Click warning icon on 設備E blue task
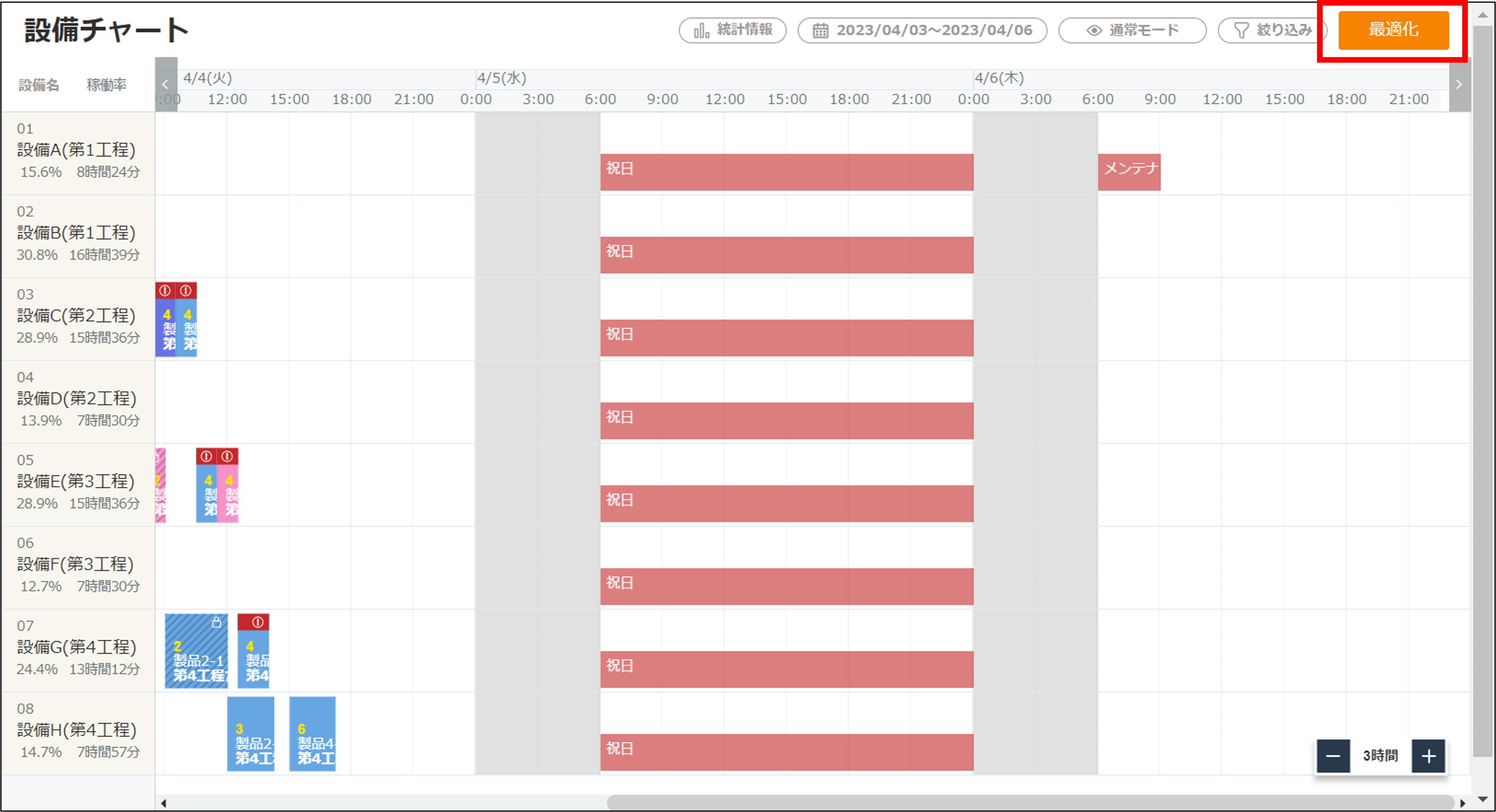 [206, 456]
